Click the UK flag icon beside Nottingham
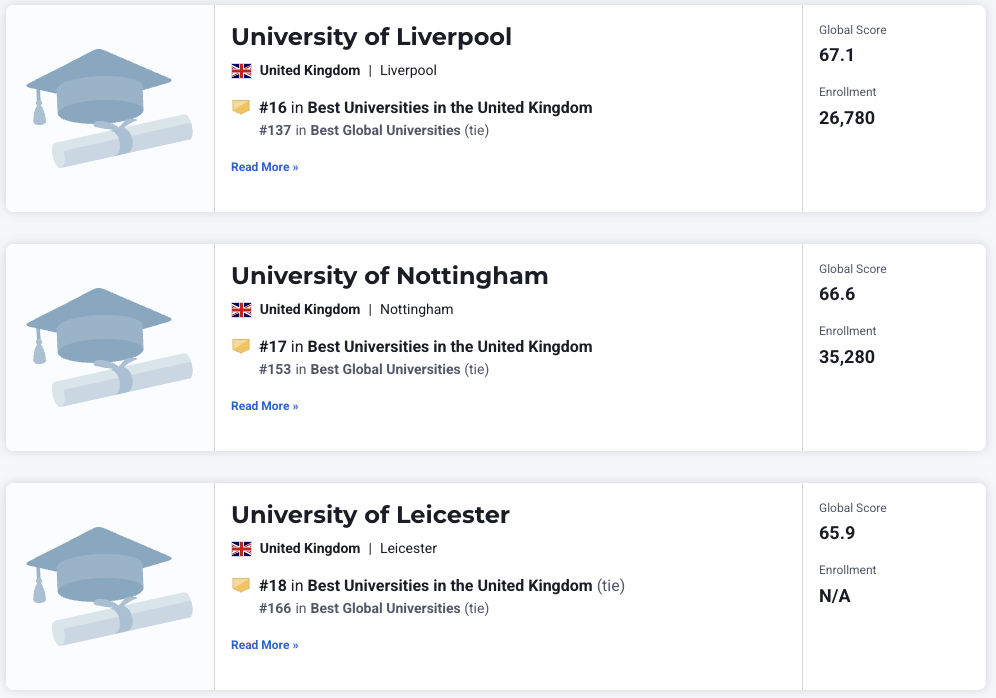 [x=241, y=310]
